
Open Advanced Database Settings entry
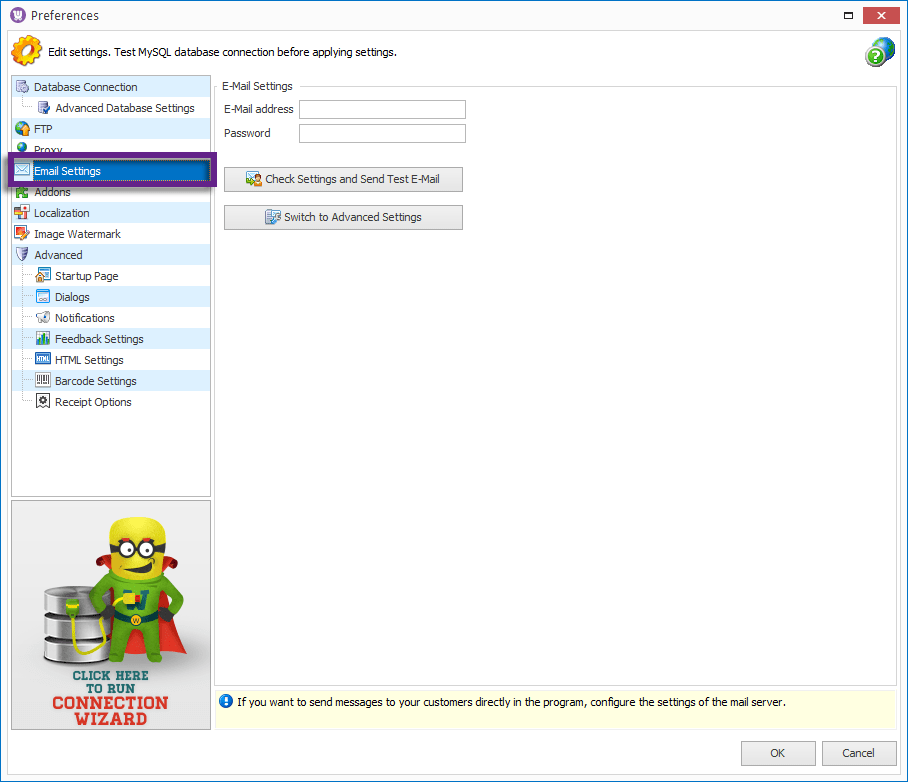(125, 108)
